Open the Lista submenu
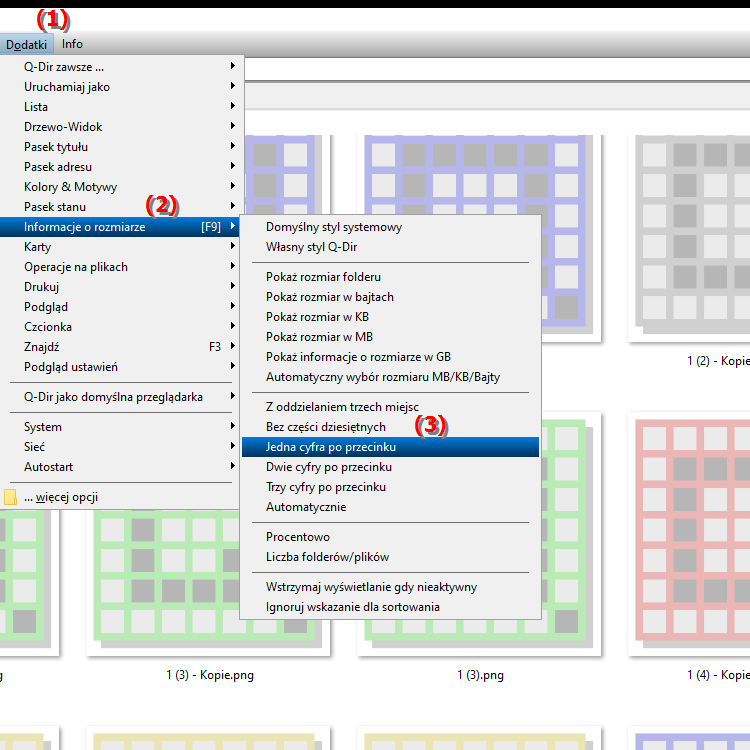The height and width of the screenshot is (750, 750). click(x=121, y=107)
